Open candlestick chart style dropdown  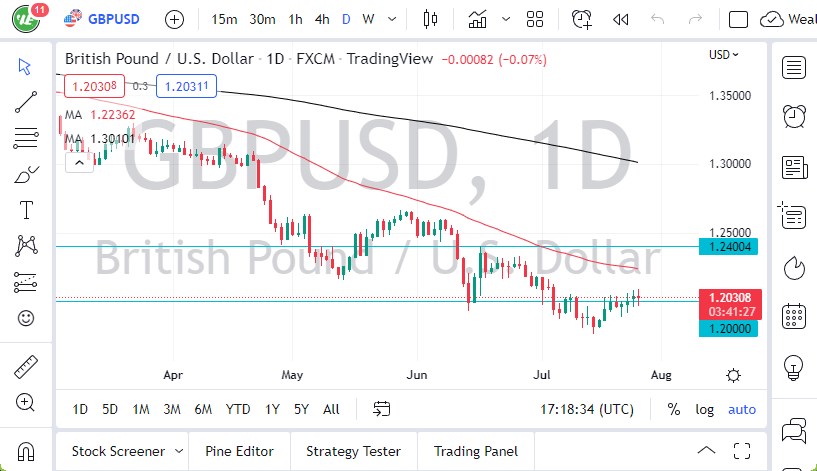(431, 19)
